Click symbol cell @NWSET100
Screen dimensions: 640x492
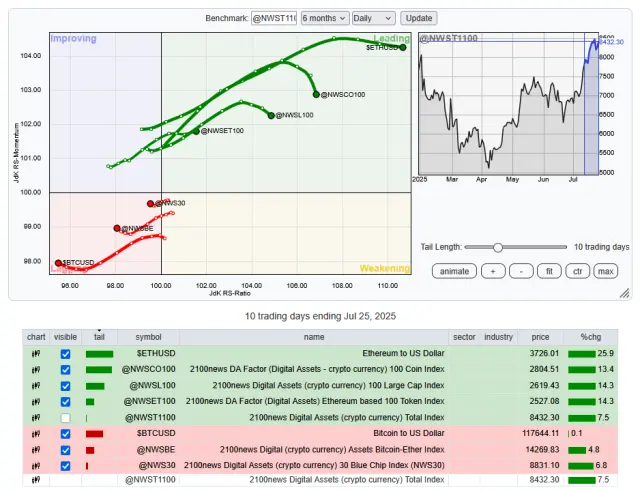coord(149,402)
